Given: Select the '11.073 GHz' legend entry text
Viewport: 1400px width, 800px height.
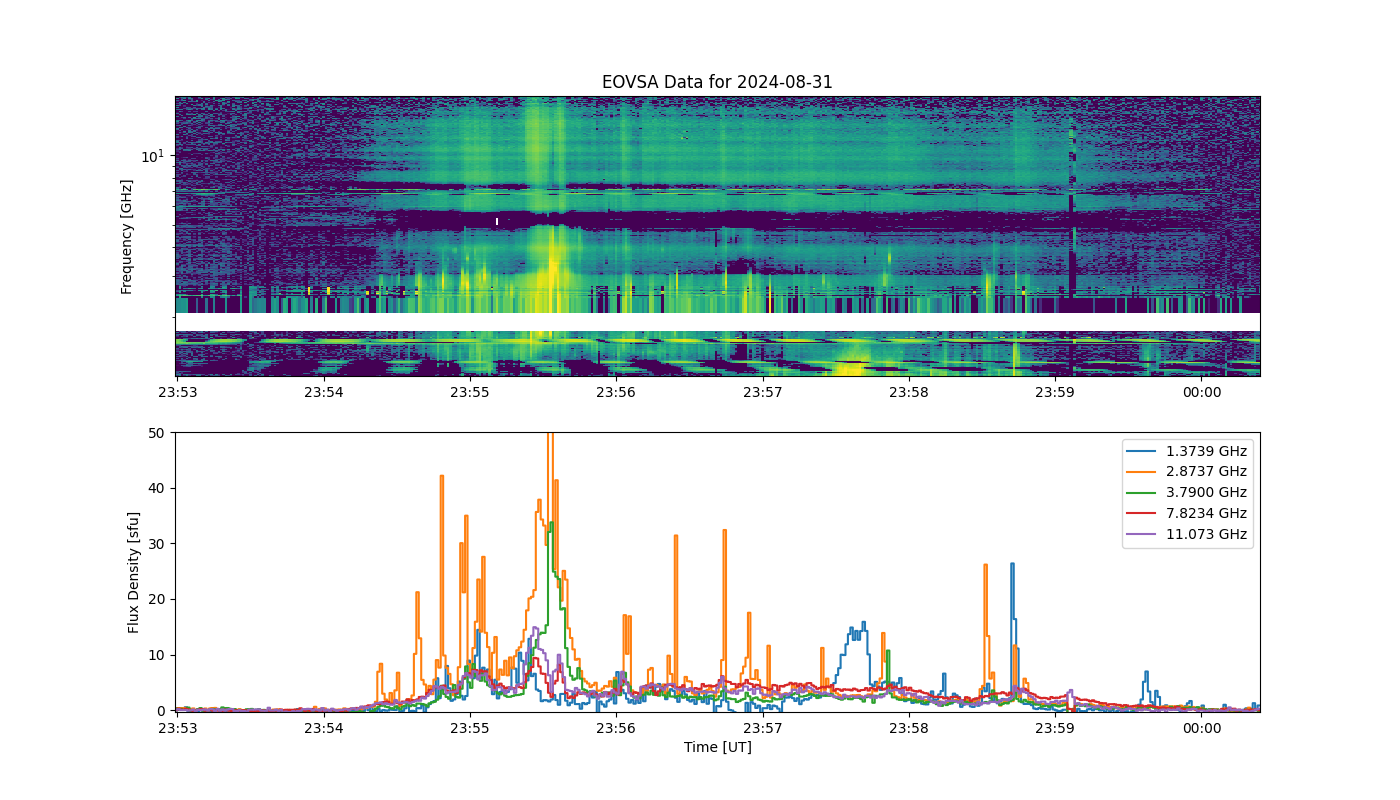Looking at the screenshot, I should coord(1206,535).
